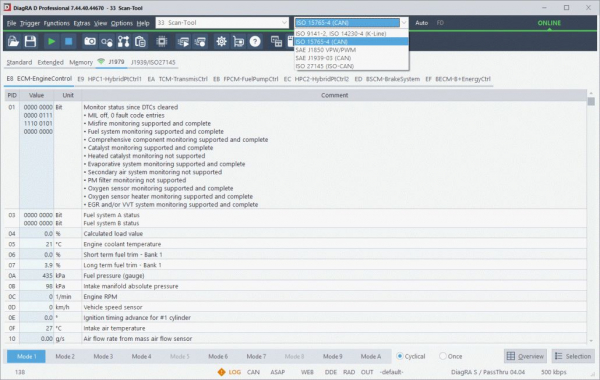The height and width of the screenshot is (380, 600).
Task: Click the camera screenshot icon
Action: pyautogui.click(x=90, y=41)
